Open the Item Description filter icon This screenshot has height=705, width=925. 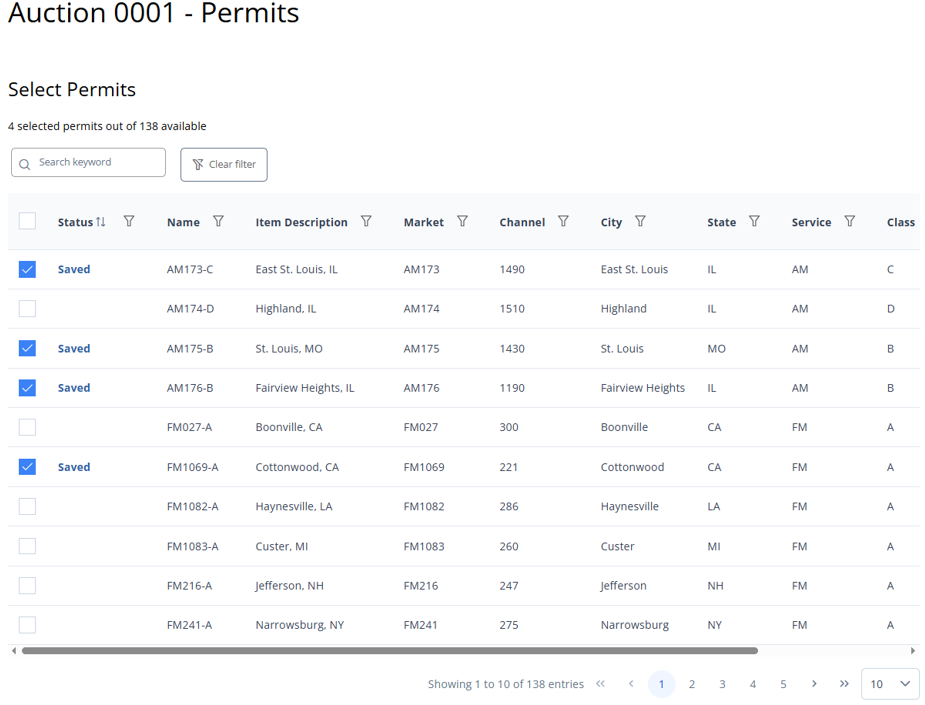[366, 222]
